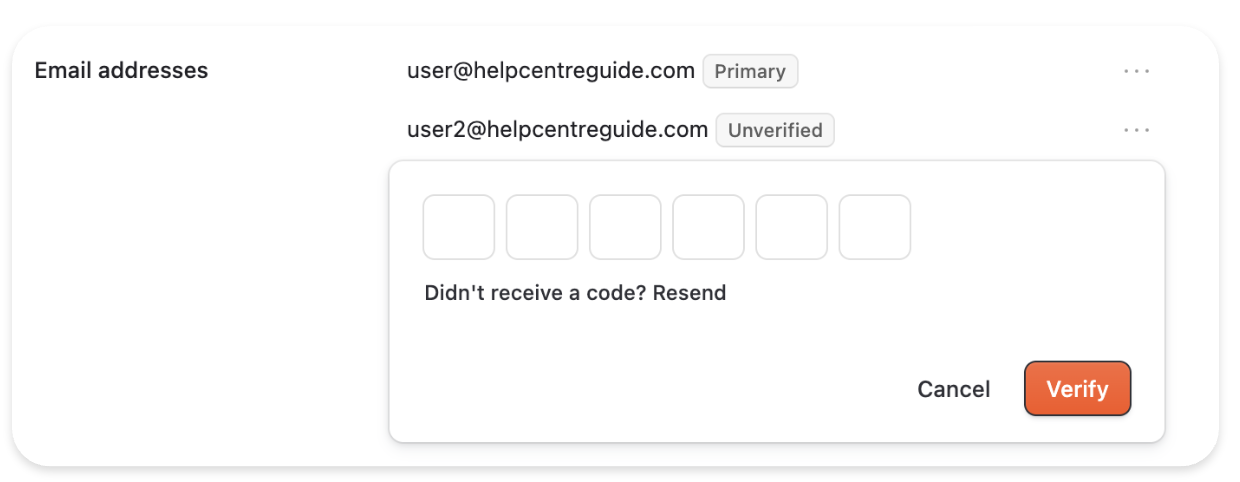Select the second verification code digit box
Image resolution: width=1240 pixels, height=482 pixels.
tap(542, 227)
